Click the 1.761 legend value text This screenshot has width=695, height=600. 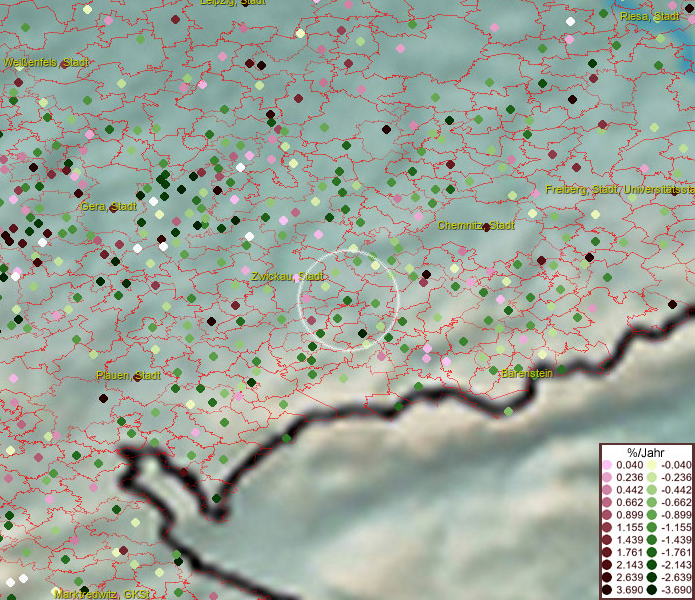coord(629,553)
